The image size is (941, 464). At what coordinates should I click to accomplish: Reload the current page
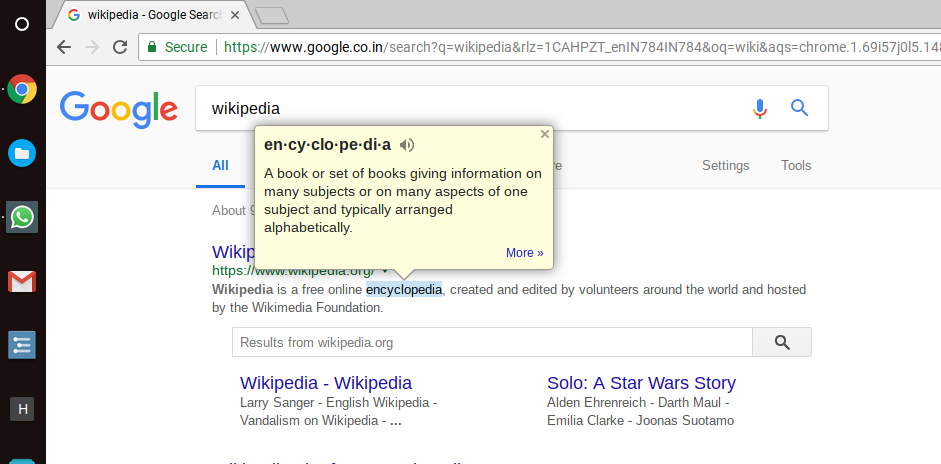[119, 47]
